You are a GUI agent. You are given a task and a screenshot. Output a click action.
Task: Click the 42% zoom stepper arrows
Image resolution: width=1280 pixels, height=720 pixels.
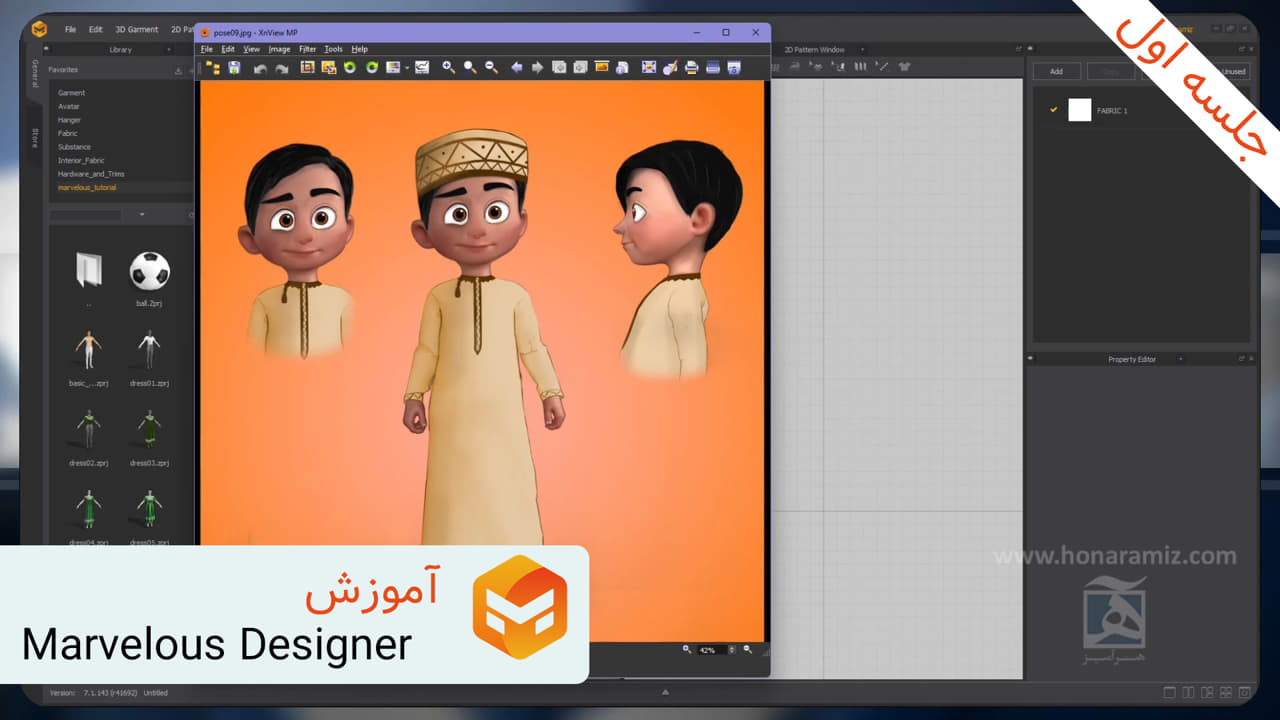(733, 650)
